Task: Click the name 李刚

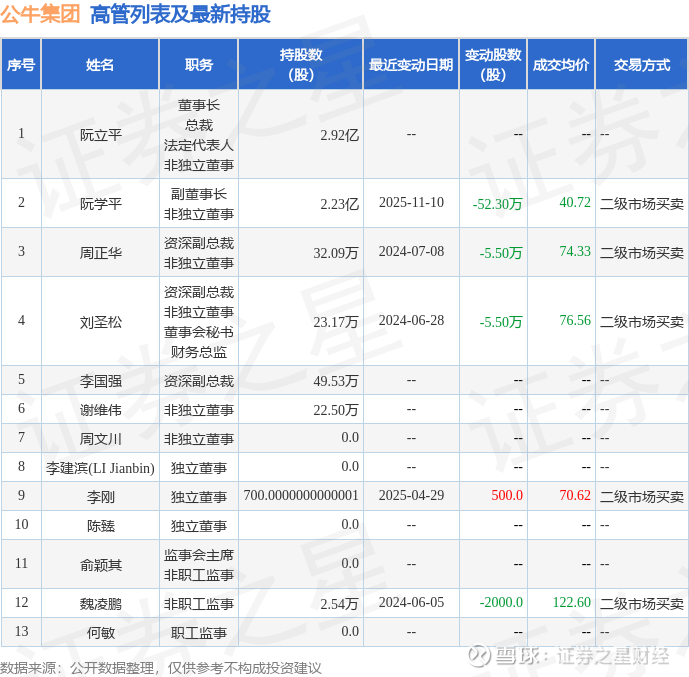Action: click(x=101, y=497)
